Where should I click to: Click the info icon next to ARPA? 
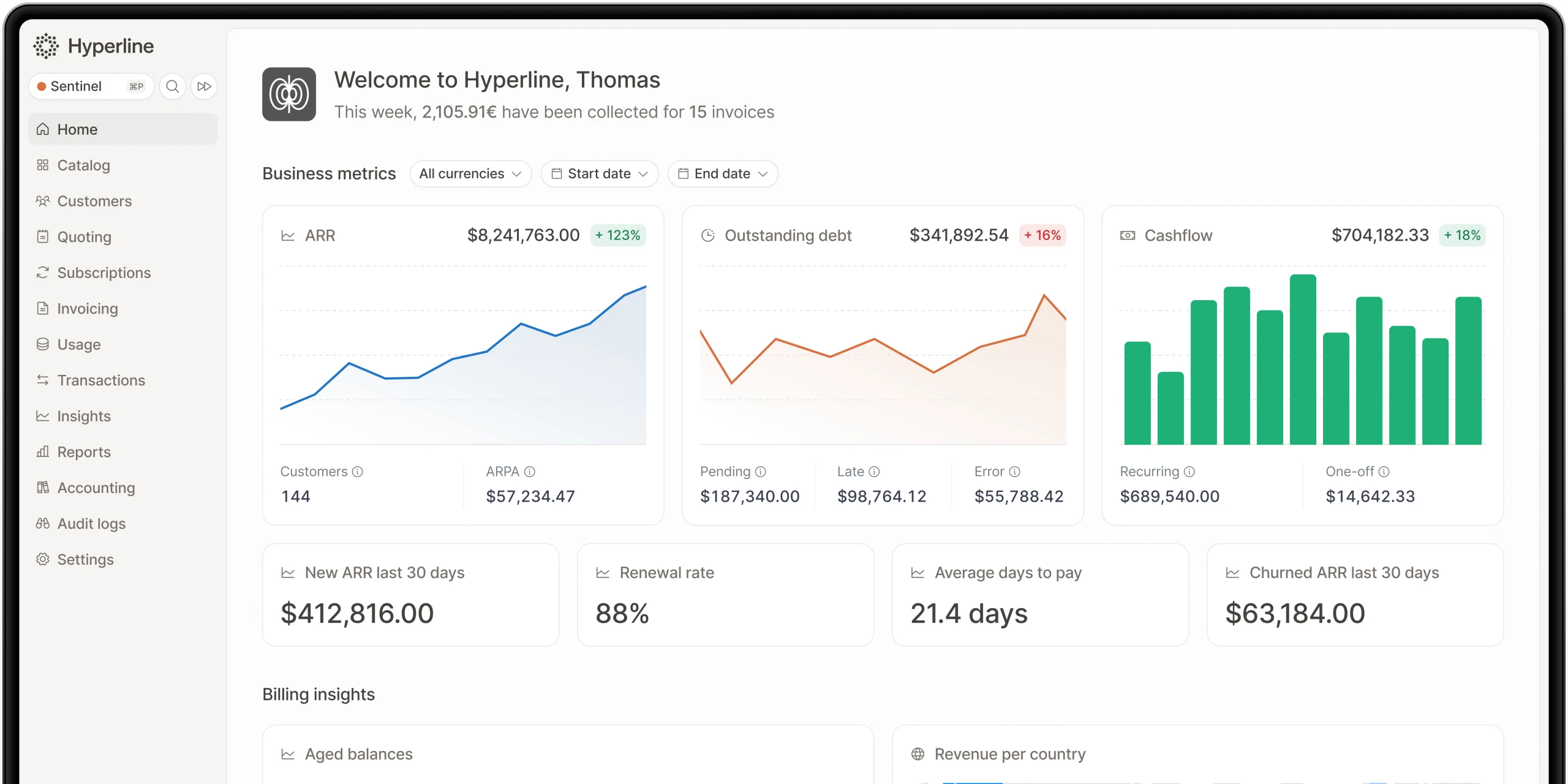click(x=530, y=472)
